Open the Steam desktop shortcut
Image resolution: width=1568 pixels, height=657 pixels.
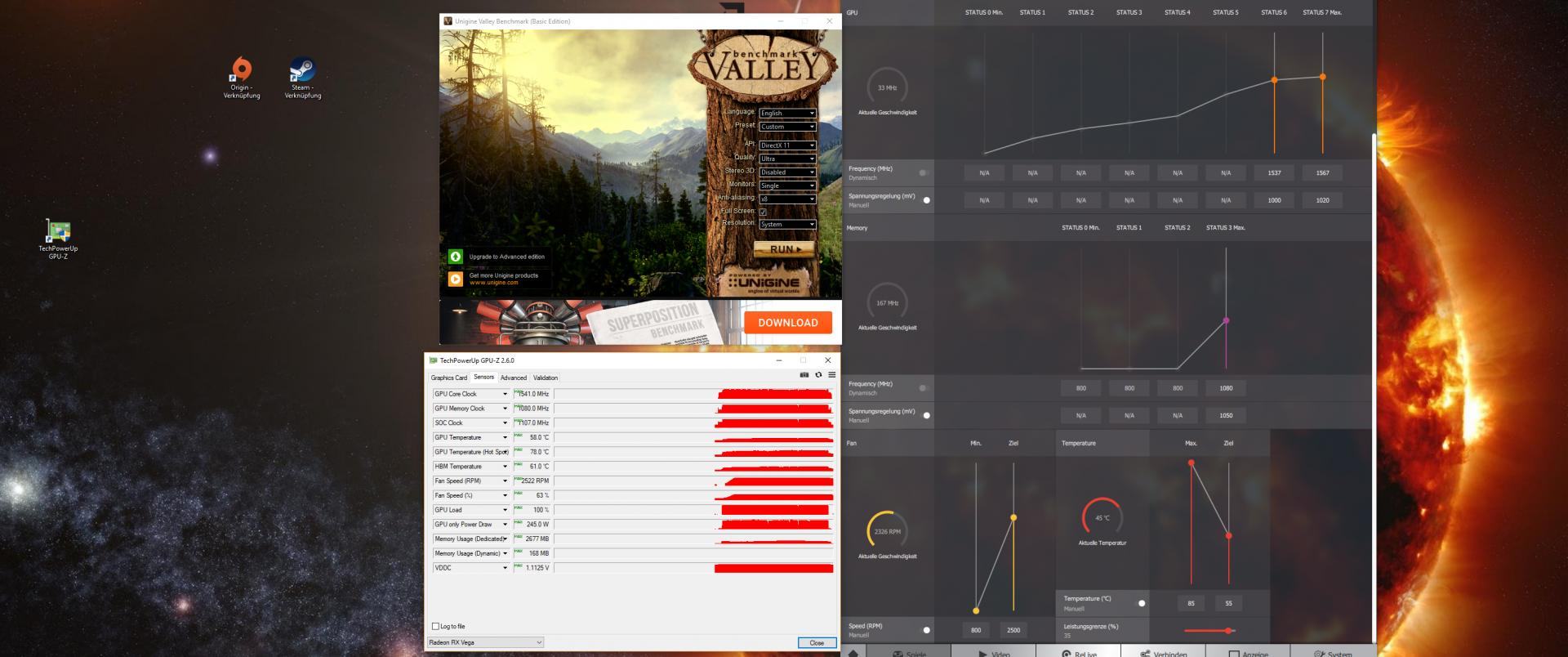[302, 78]
